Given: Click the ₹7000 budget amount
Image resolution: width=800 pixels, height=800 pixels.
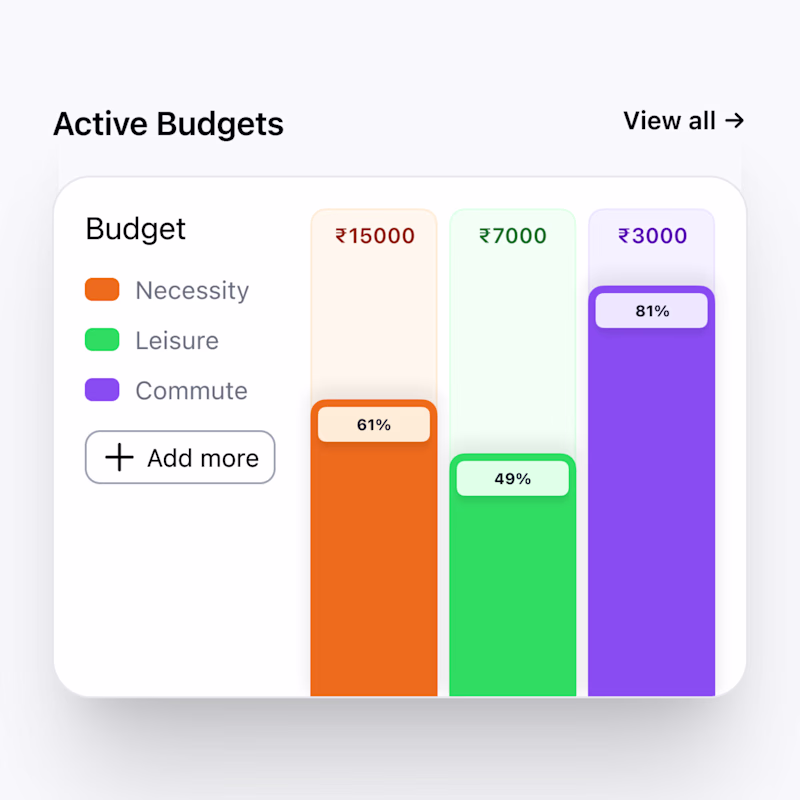Looking at the screenshot, I should coord(513,236).
